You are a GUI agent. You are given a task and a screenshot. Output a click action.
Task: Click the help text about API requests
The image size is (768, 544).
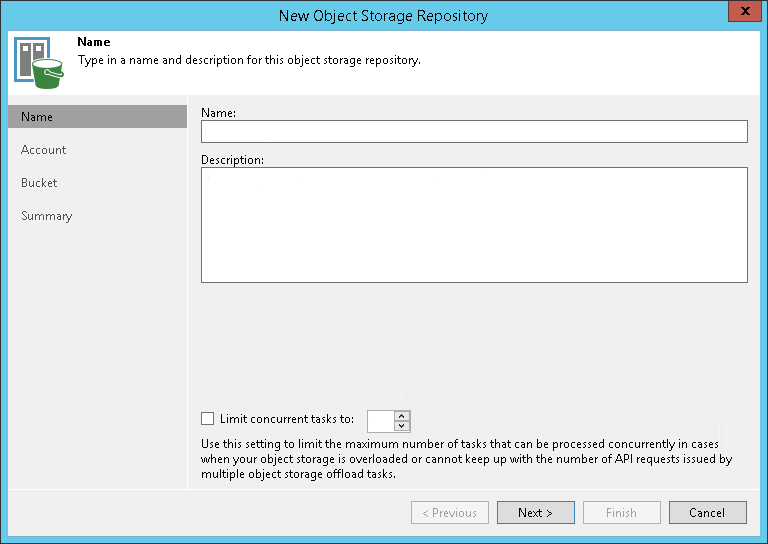point(460,459)
